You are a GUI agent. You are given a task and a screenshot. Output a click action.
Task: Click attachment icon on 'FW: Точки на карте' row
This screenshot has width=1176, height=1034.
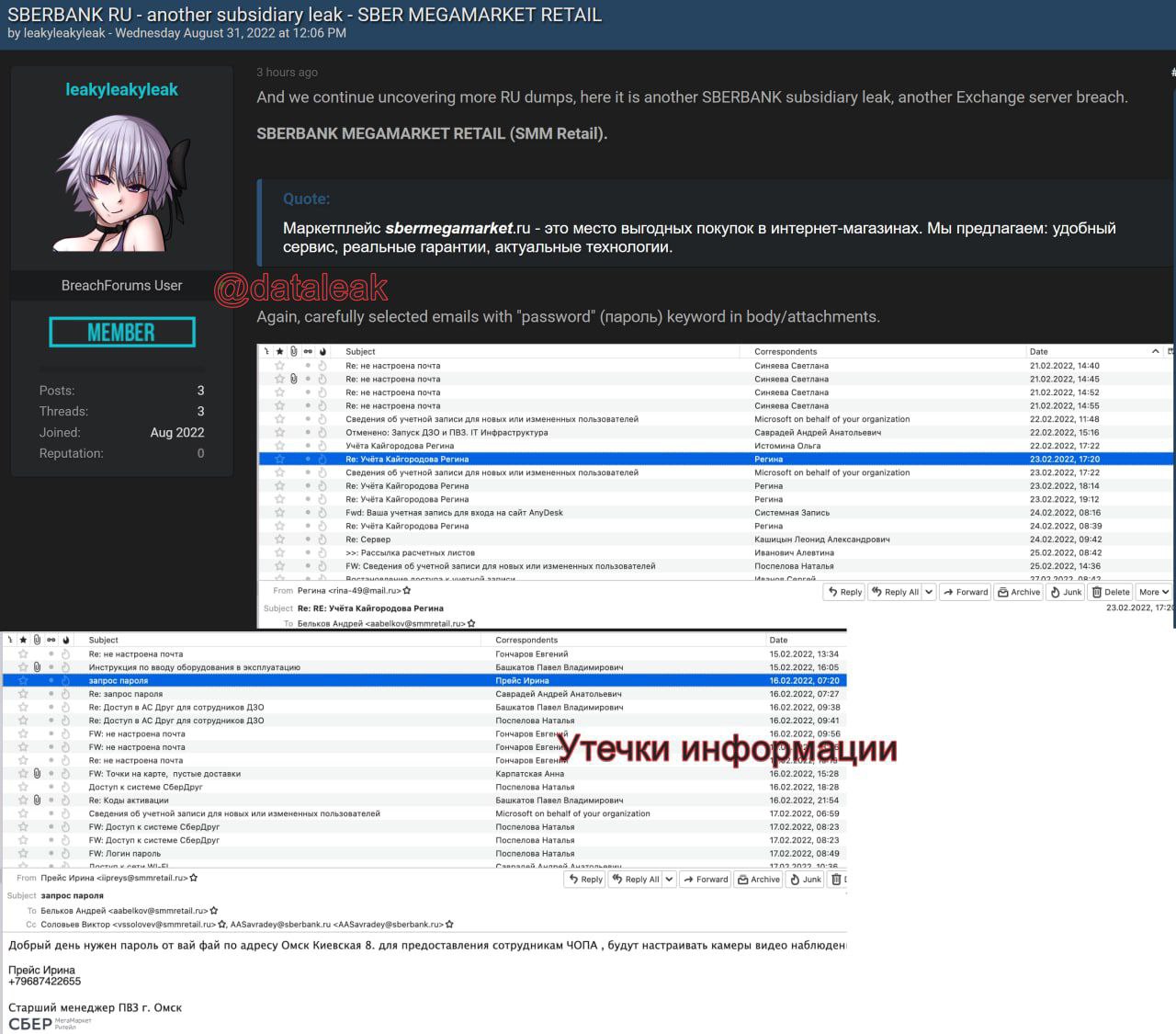(37, 774)
